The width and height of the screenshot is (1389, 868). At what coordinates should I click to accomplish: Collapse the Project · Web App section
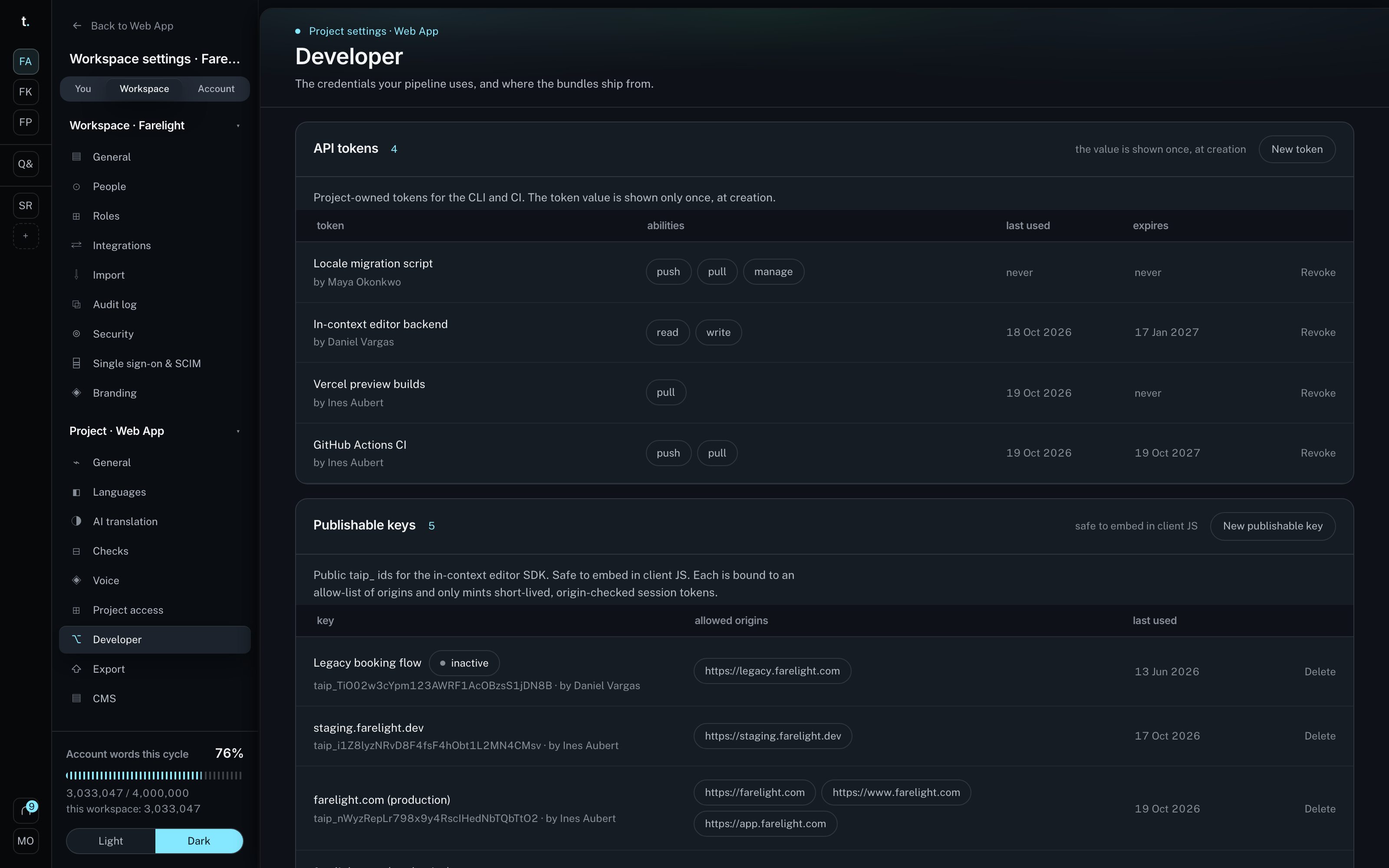point(237,431)
